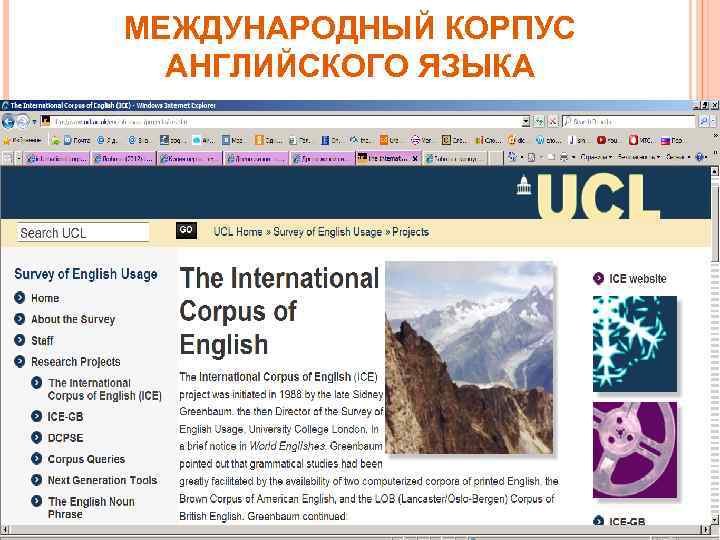Open the YouTube bookmark in favorites bar

point(608,140)
